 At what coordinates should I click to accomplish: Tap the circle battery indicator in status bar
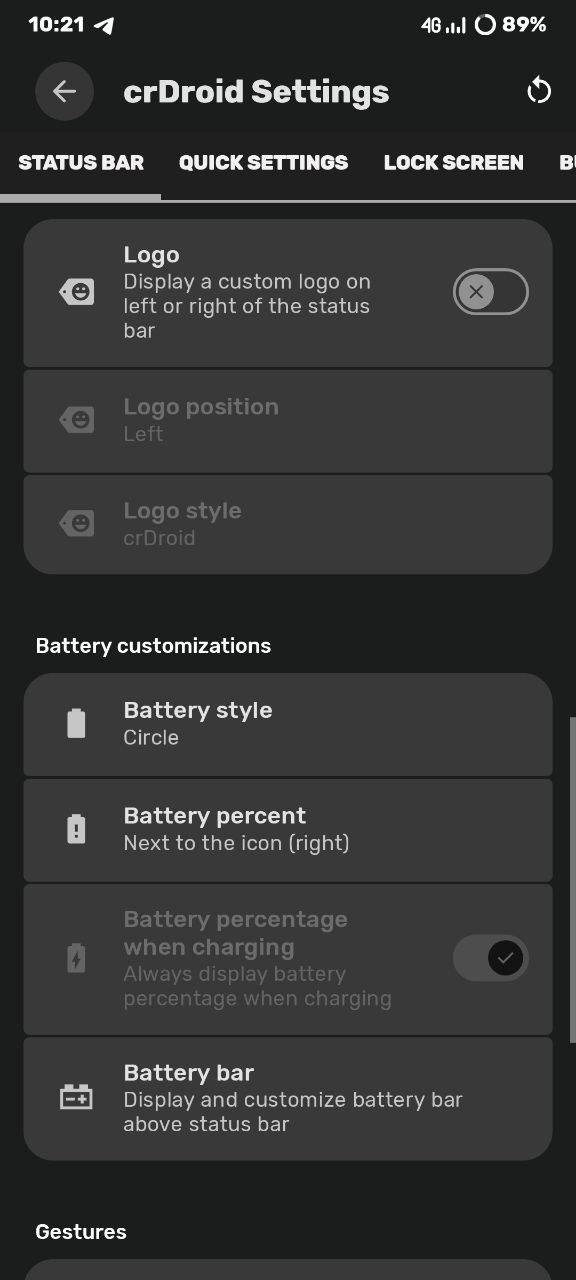[485, 25]
